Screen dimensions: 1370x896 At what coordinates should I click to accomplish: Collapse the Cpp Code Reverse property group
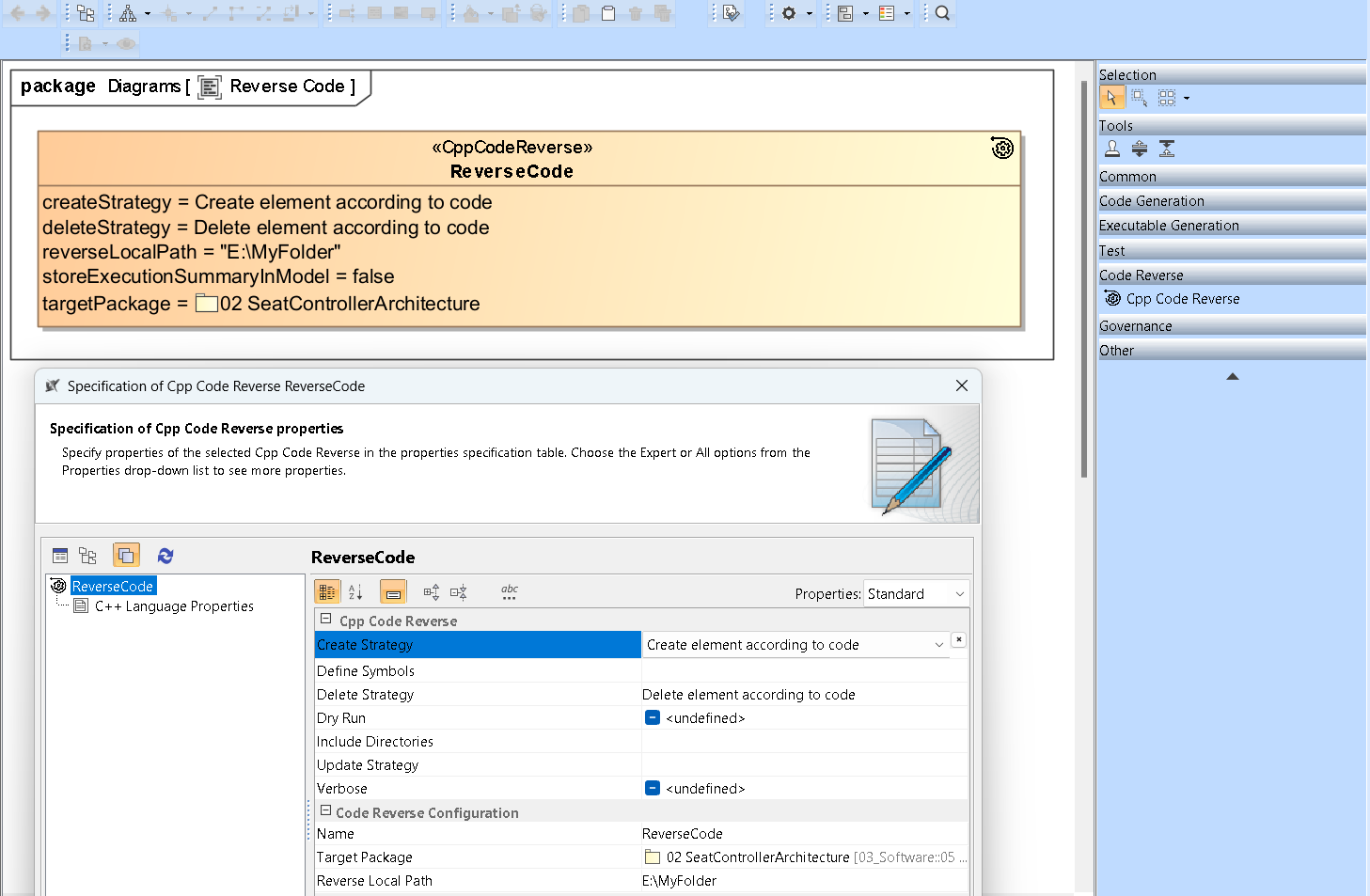pyautogui.click(x=326, y=620)
